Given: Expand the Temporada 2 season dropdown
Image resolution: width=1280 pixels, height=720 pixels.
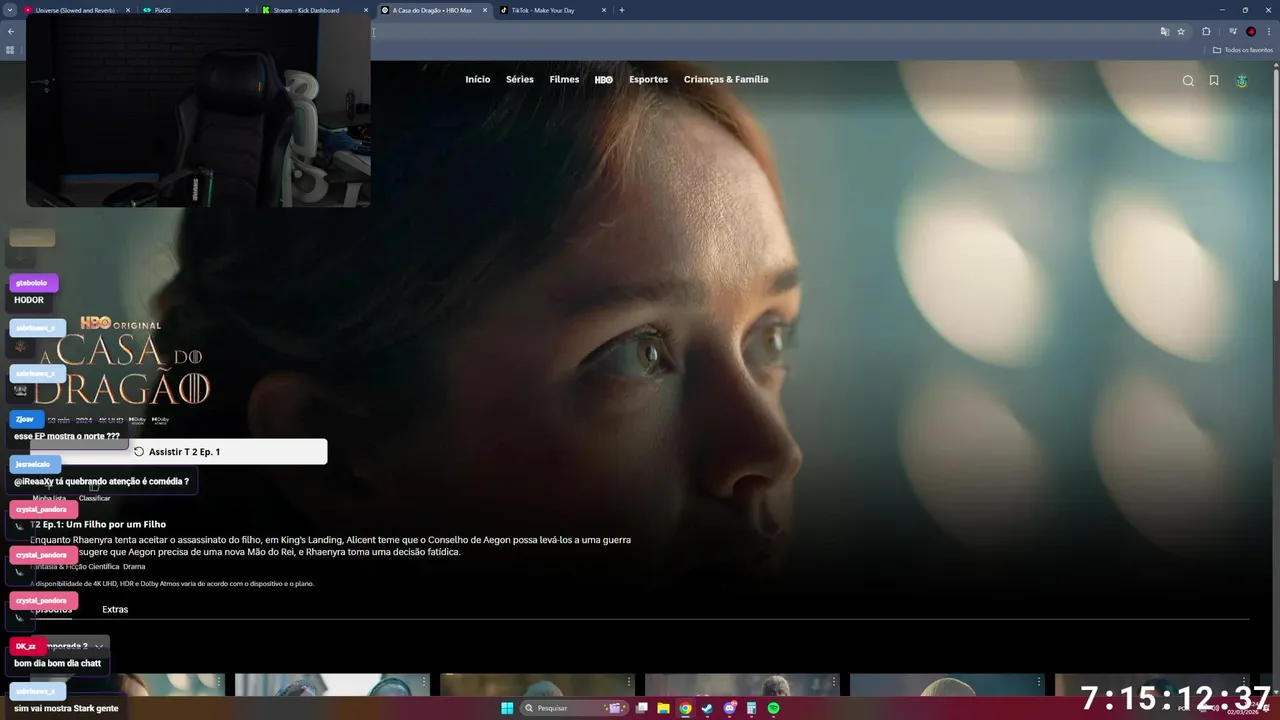Looking at the screenshot, I should pyautogui.click(x=68, y=646).
